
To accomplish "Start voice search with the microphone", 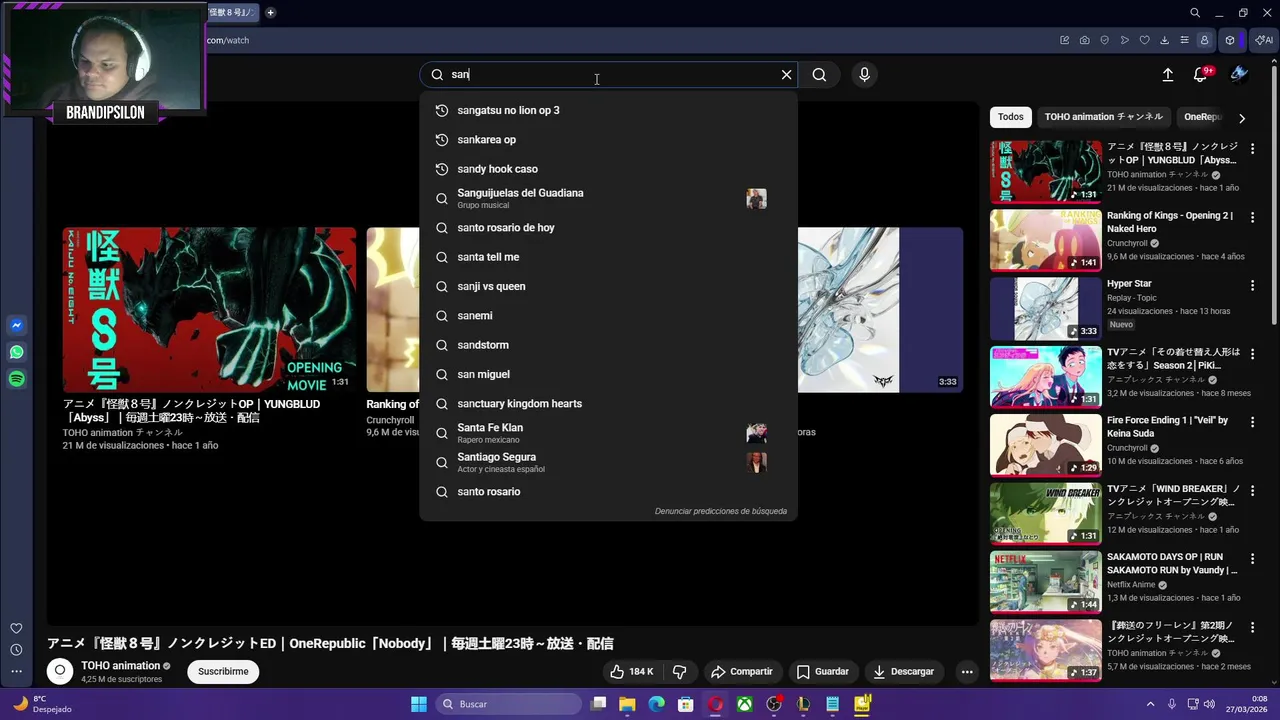I will [864, 74].
